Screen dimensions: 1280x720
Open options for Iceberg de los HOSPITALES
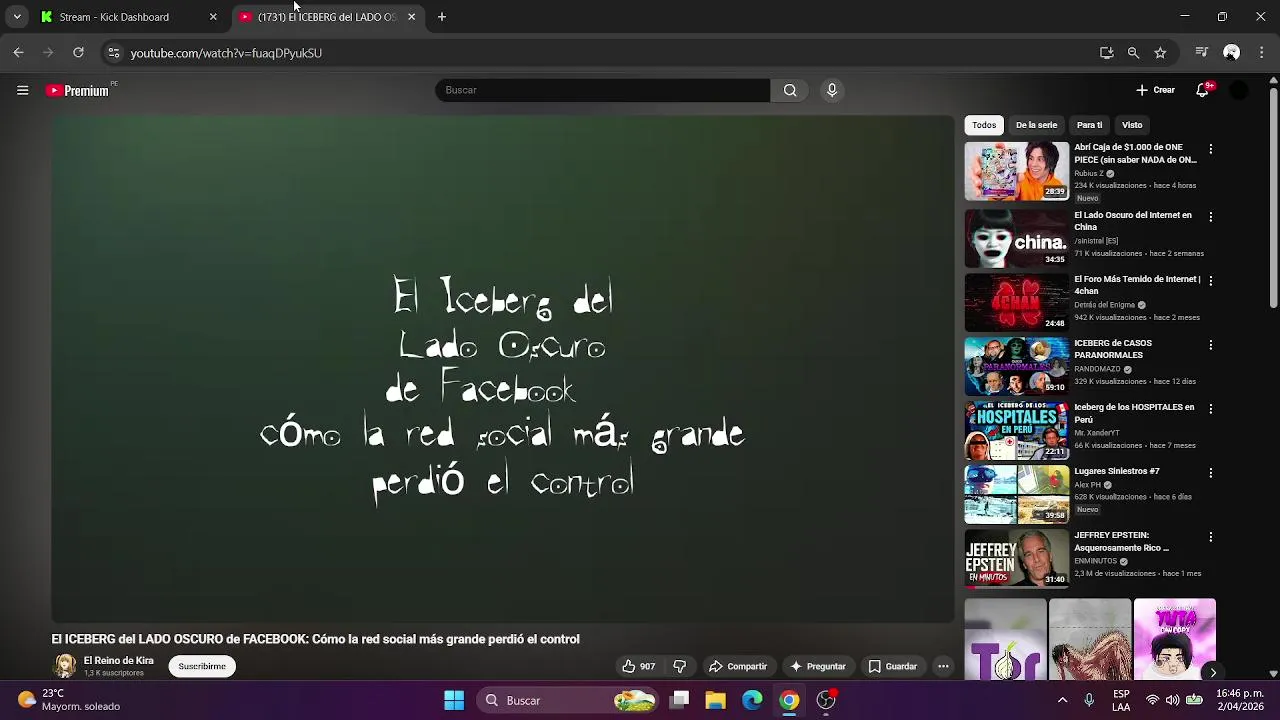pyautogui.click(x=1210, y=409)
